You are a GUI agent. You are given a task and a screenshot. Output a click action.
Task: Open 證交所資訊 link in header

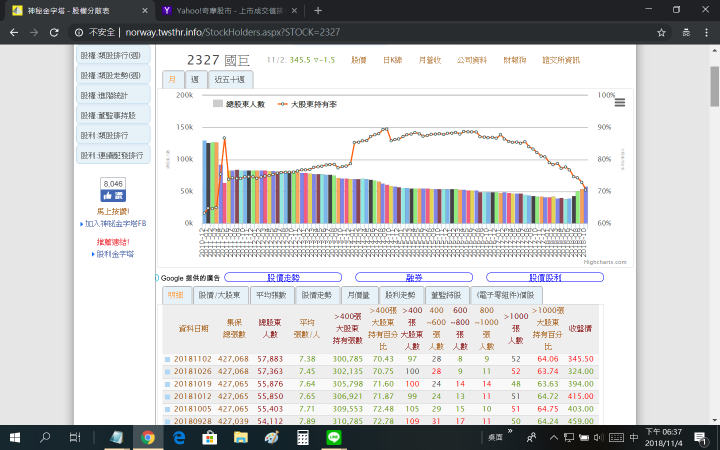[x=561, y=60]
